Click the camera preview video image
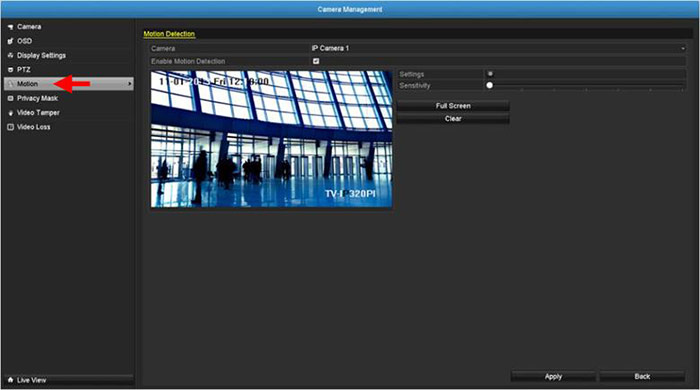 pos(271,139)
